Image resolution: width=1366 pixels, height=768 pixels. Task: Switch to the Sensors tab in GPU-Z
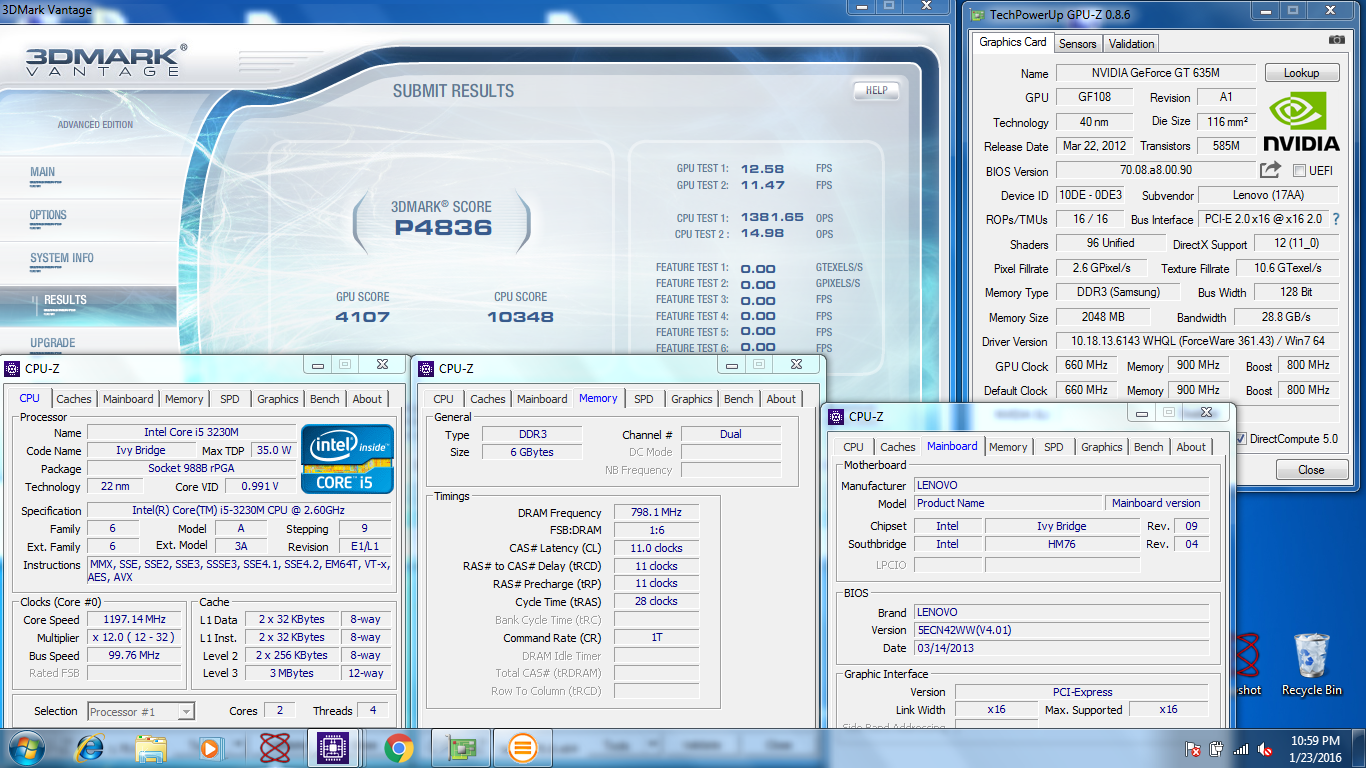click(1078, 43)
